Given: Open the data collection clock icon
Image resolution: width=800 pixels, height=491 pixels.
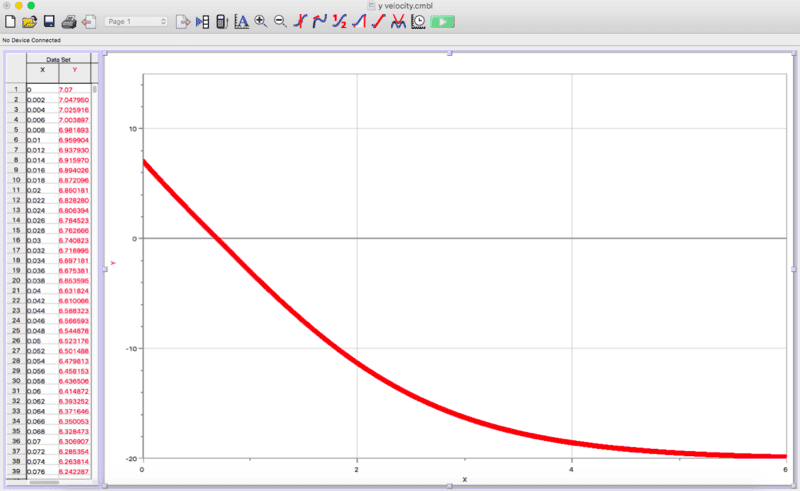Looking at the screenshot, I should click(418, 21).
